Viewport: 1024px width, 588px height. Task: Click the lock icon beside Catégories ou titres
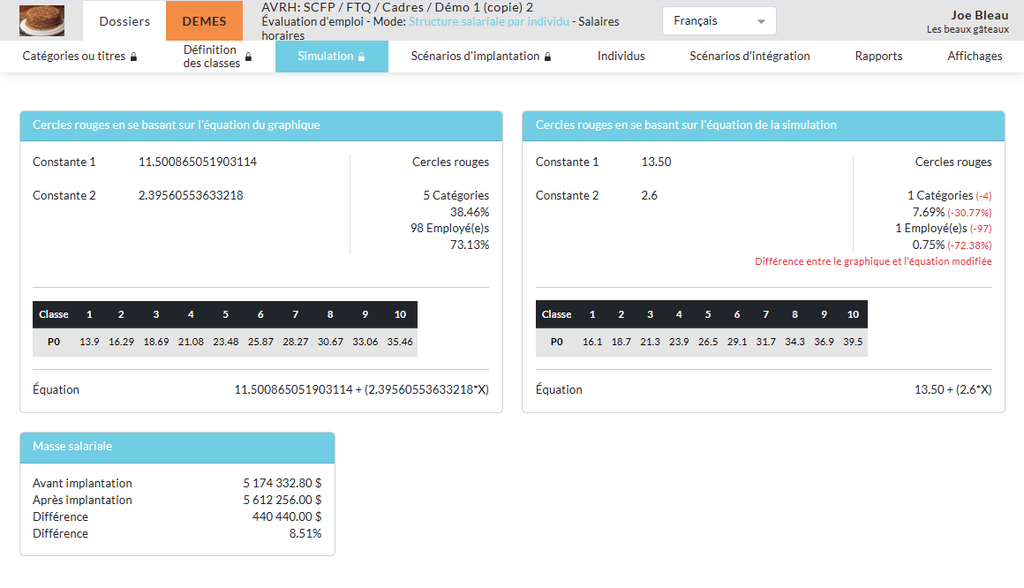click(134, 57)
